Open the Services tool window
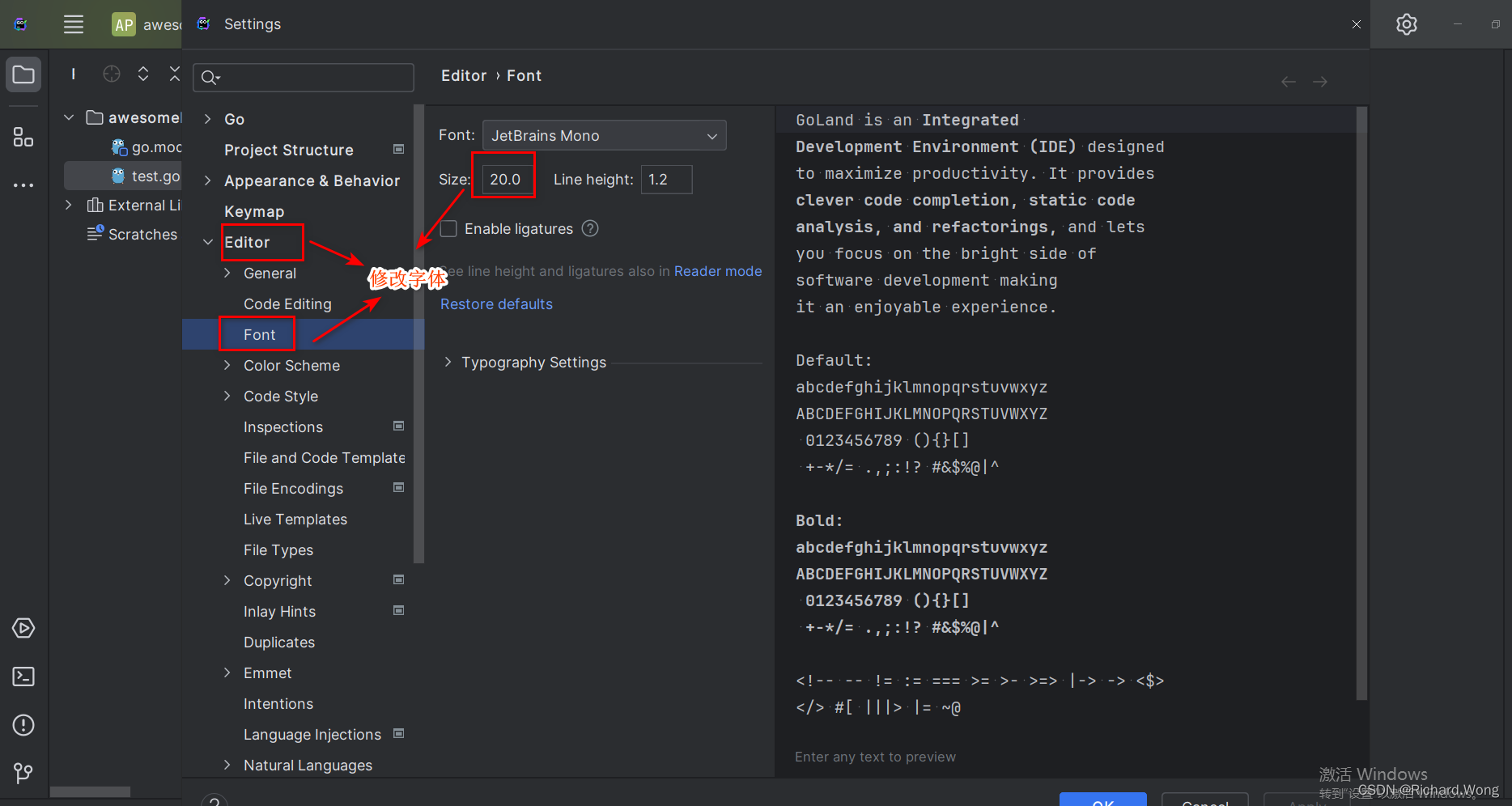The height and width of the screenshot is (806, 1512). click(23, 628)
